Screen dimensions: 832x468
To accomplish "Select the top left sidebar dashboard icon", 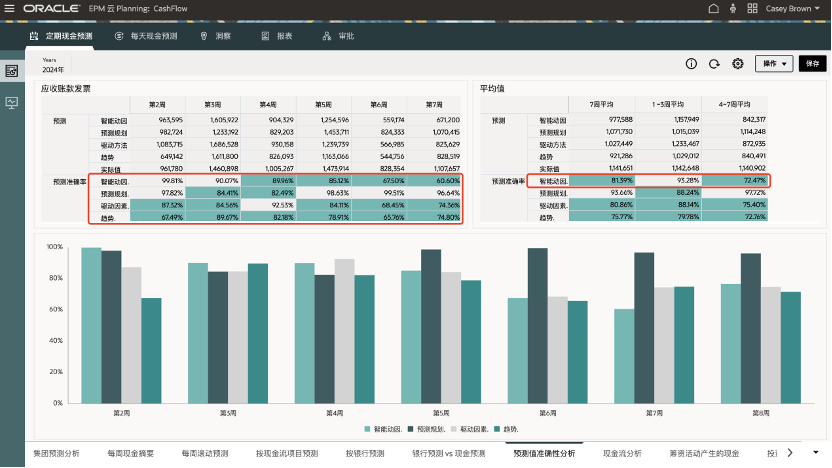I will [x=12, y=71].
